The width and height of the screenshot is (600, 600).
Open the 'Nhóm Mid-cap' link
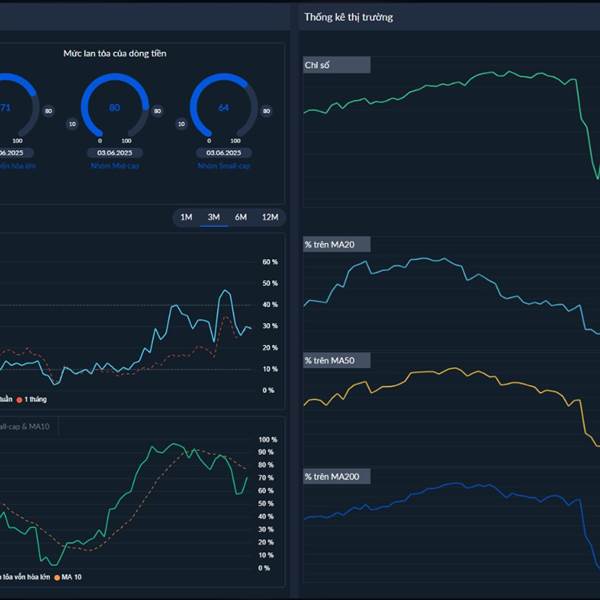coord(115,166)
